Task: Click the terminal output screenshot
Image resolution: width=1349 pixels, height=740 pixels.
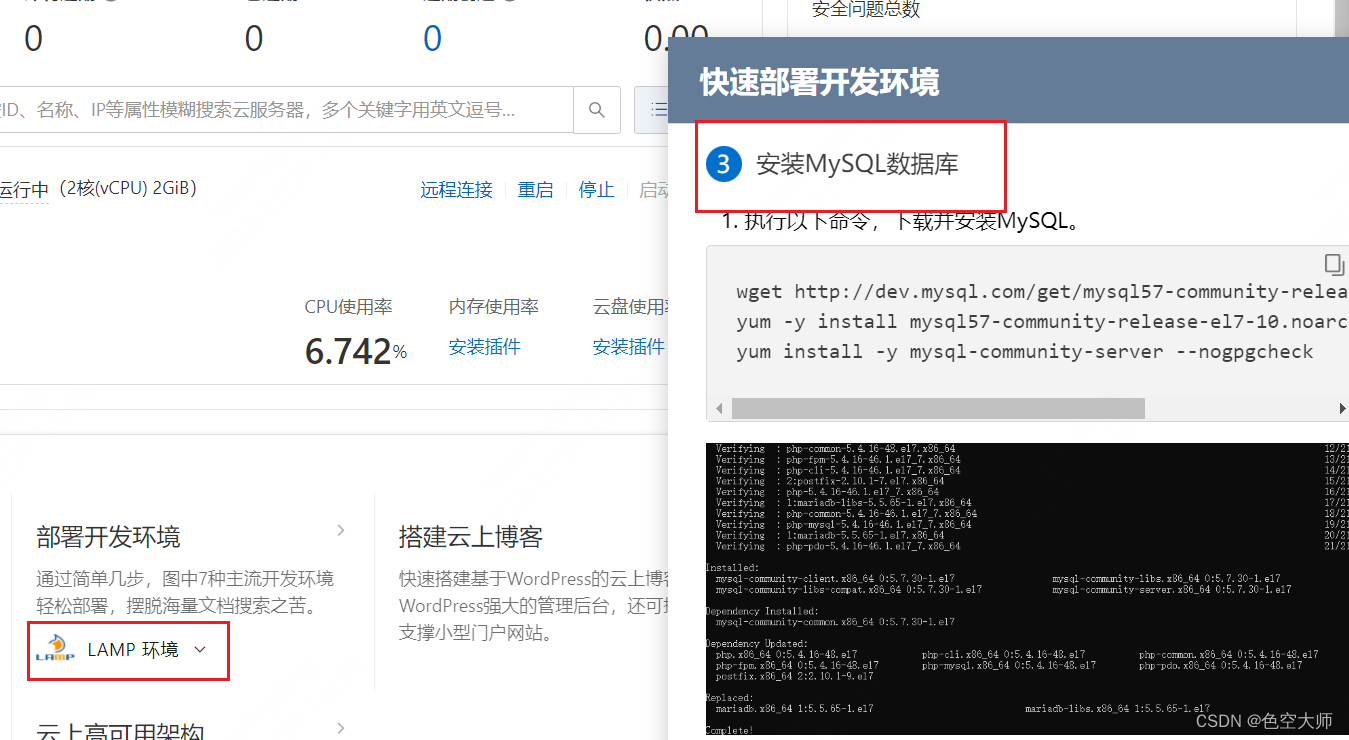Action: pyautogui.click(x=1027, y=591)
